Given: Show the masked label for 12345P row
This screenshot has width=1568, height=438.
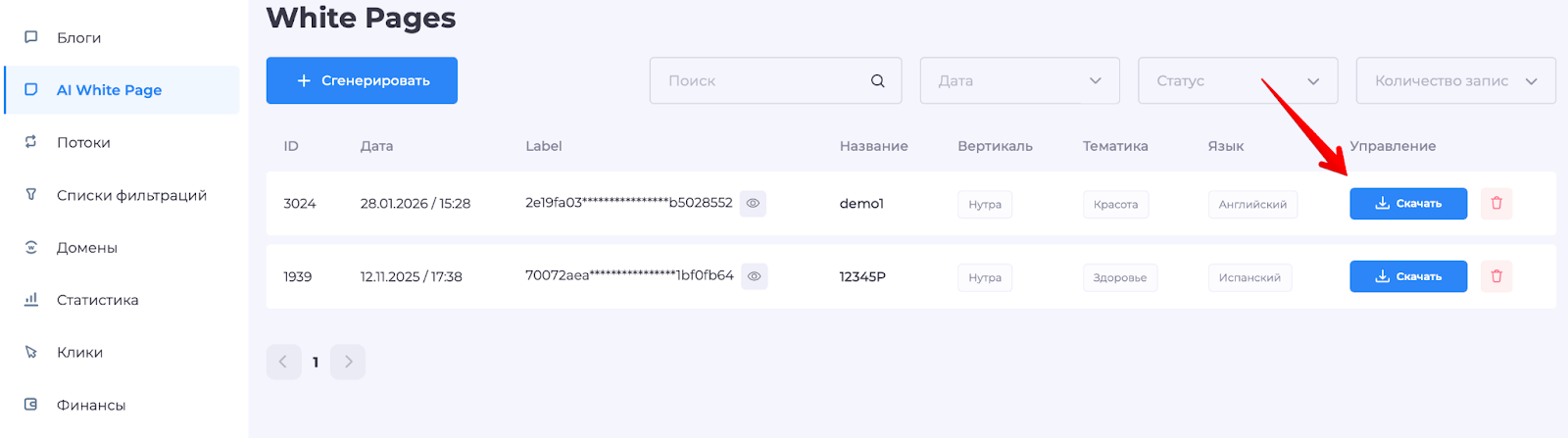Looking at the screenshot, I should (x=754, y=276).
